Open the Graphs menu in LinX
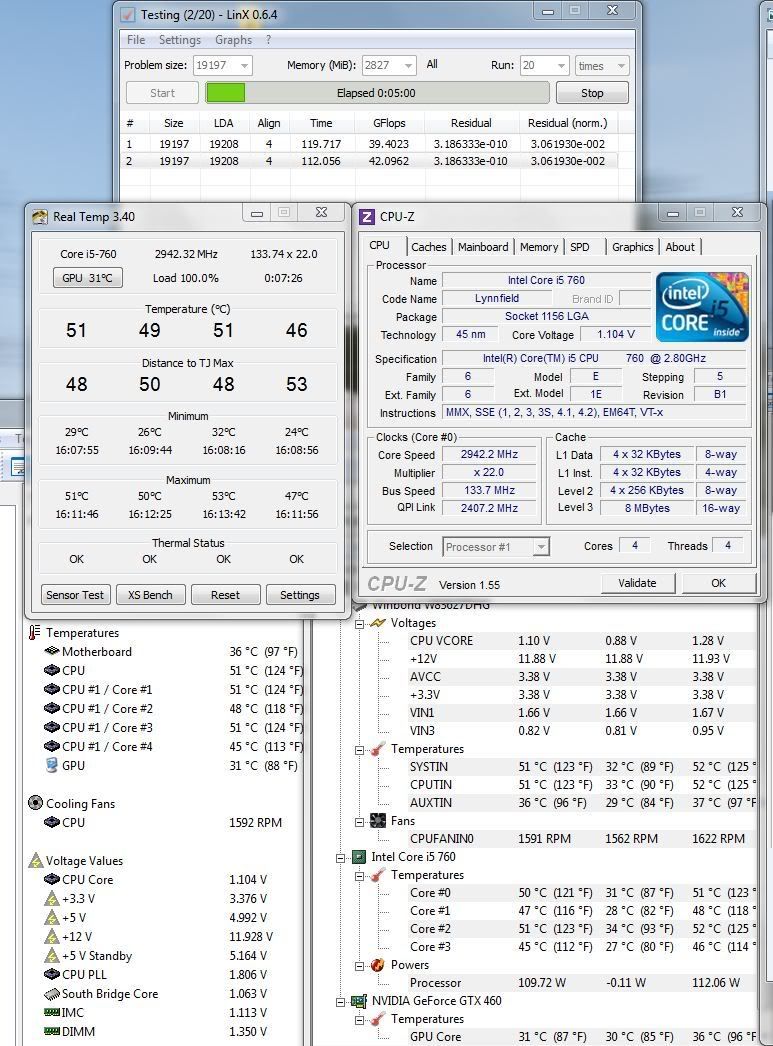 [x=233, y=40]
